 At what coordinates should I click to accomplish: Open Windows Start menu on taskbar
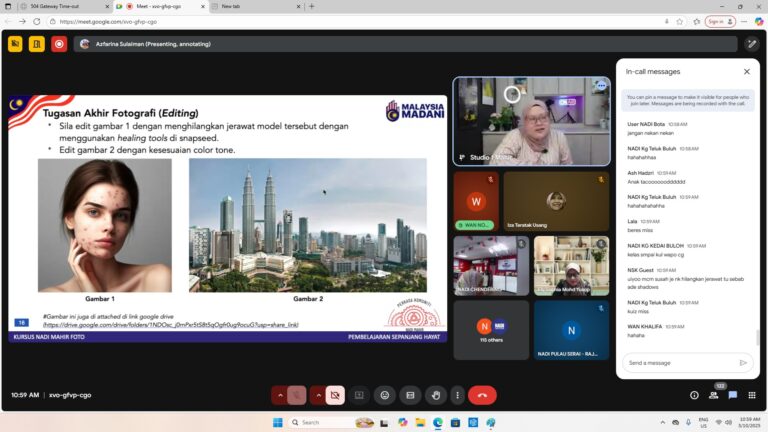click(x=278, y=422)
